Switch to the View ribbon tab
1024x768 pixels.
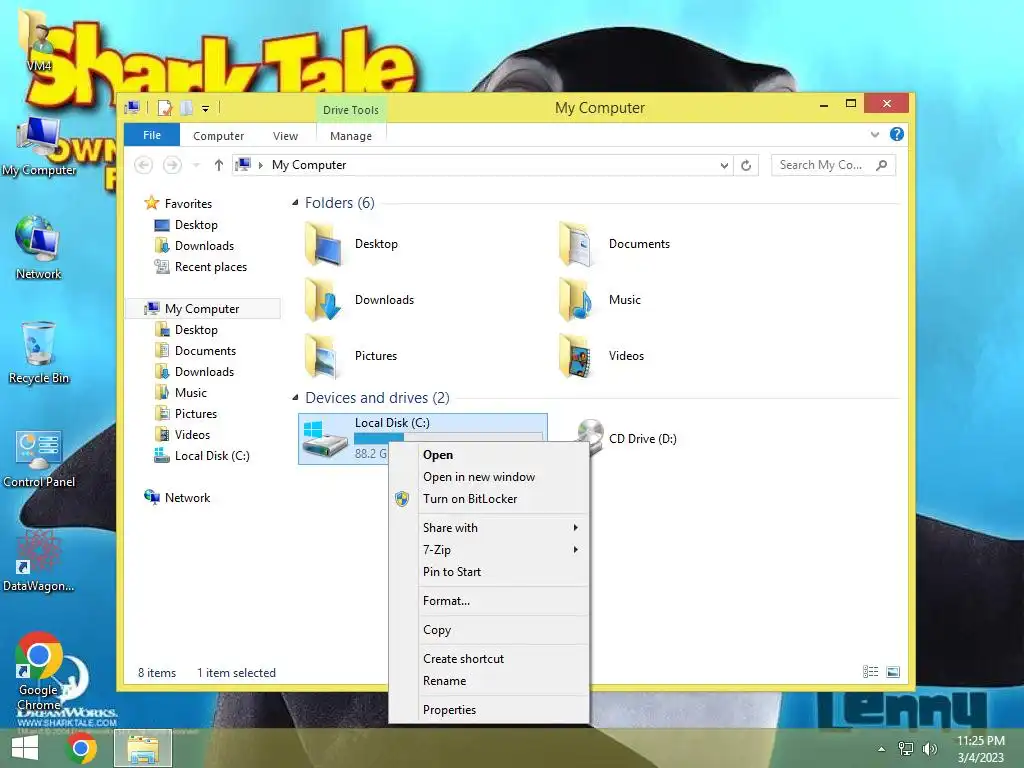click(285, 136)
